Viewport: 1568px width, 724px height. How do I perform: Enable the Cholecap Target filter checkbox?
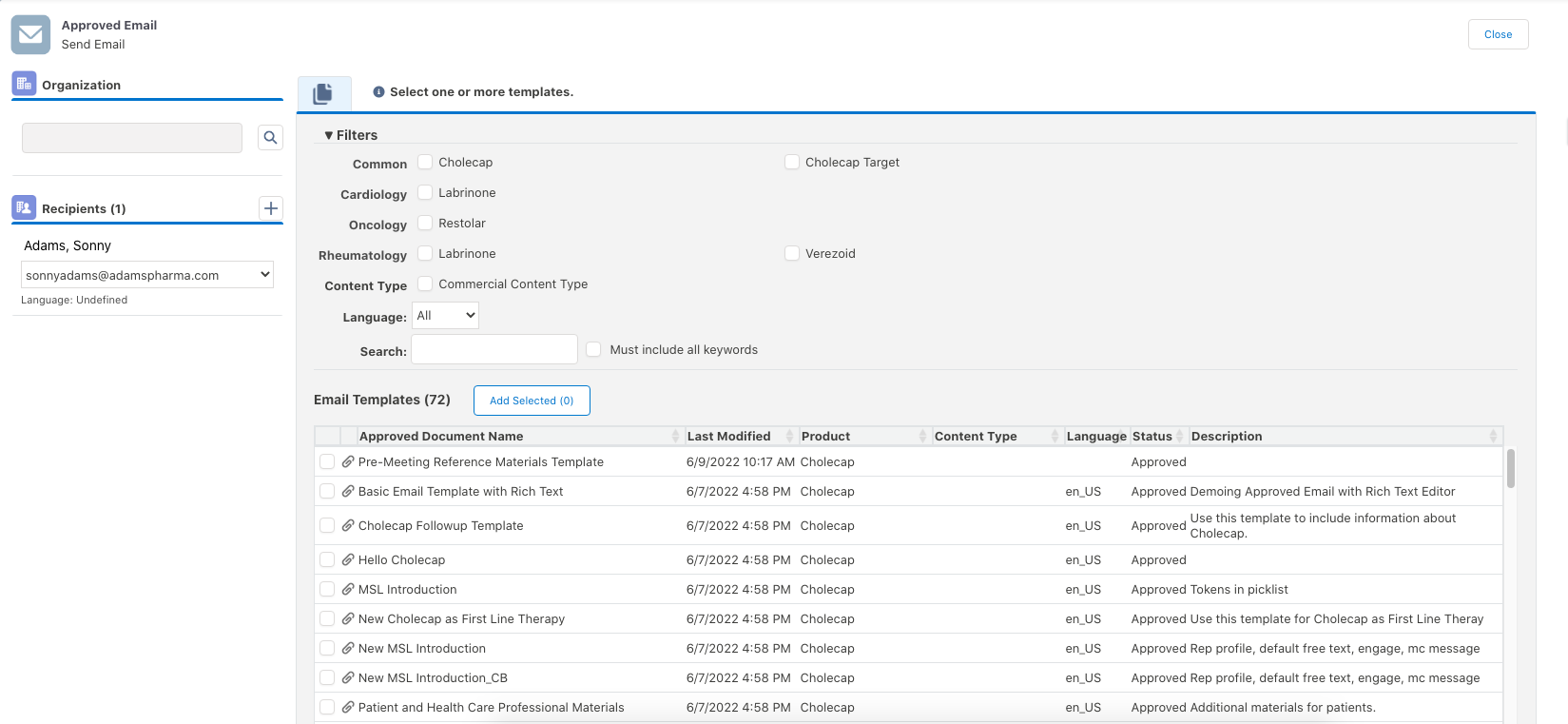pos(792,163)
